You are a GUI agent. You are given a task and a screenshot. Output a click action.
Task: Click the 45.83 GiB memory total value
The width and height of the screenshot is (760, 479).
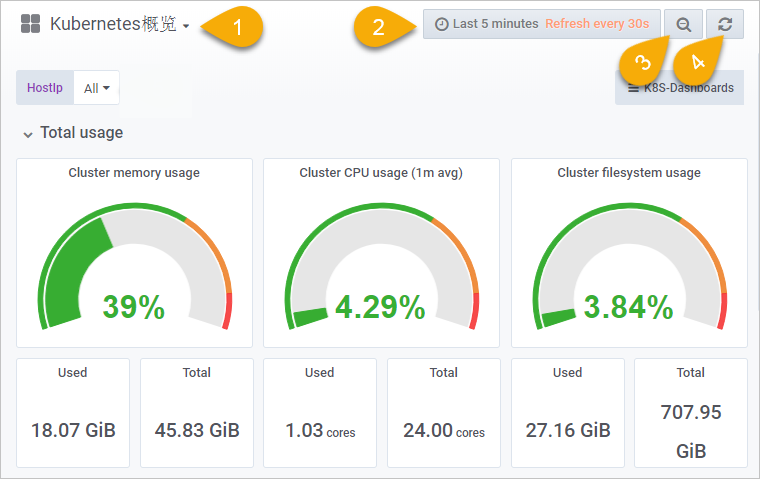coord(197,430)
